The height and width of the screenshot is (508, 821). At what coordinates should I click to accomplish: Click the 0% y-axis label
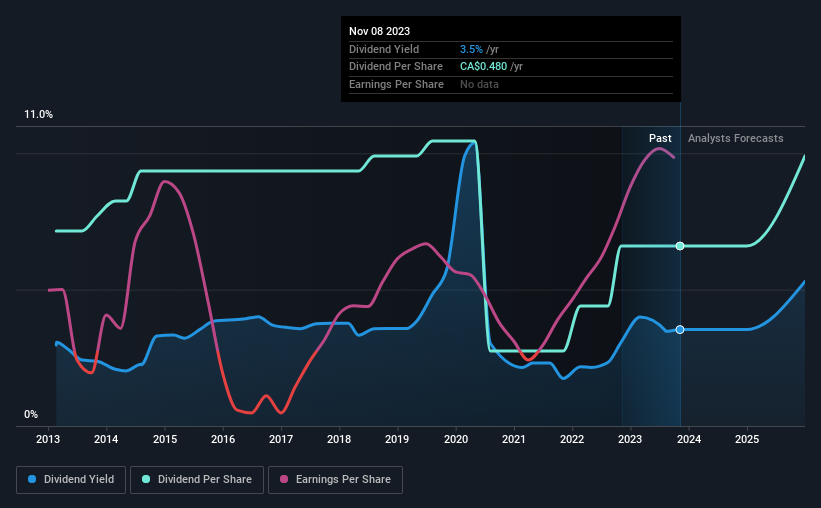[31, 414]
